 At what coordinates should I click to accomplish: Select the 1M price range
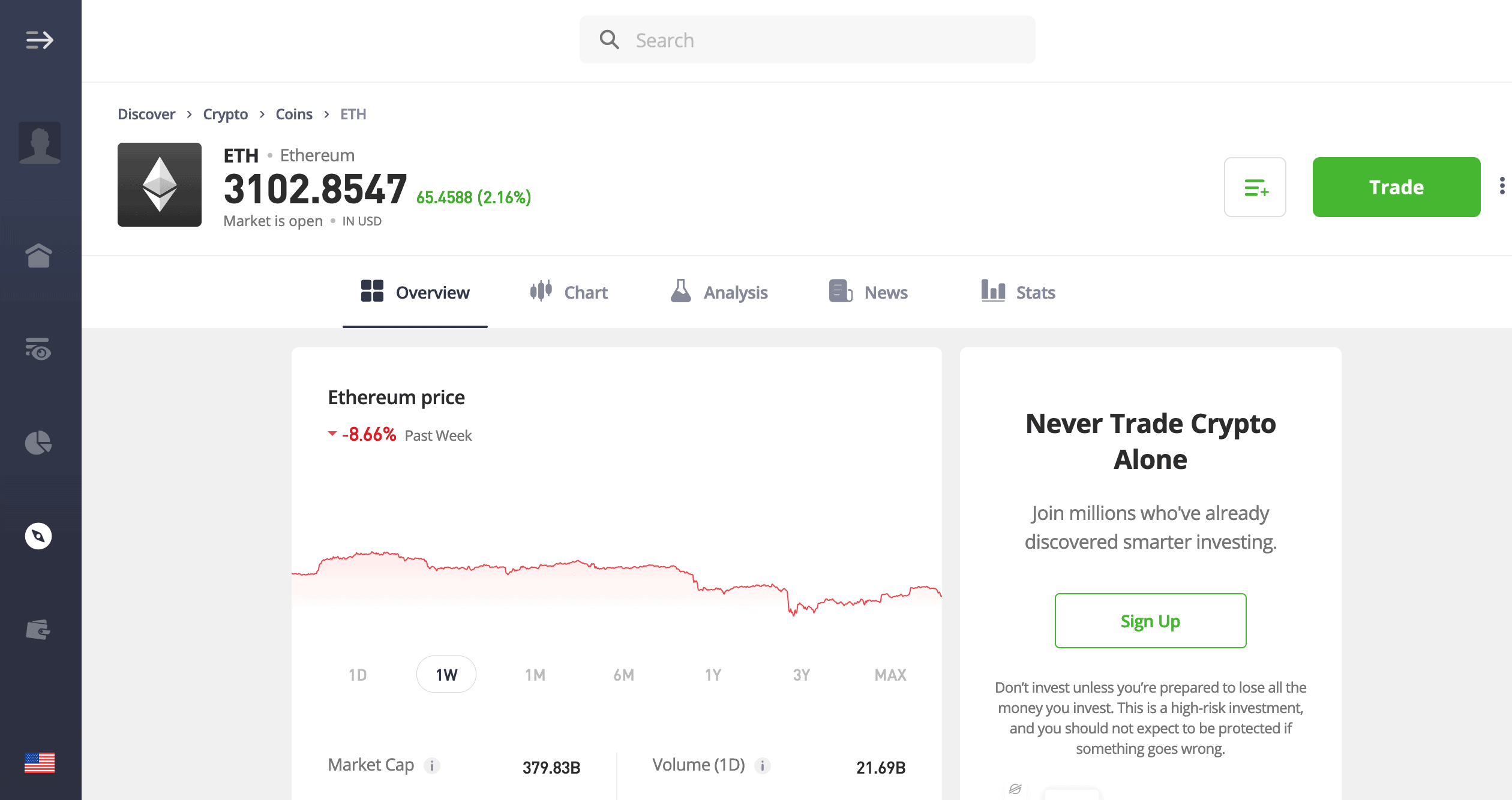point(535,675)
